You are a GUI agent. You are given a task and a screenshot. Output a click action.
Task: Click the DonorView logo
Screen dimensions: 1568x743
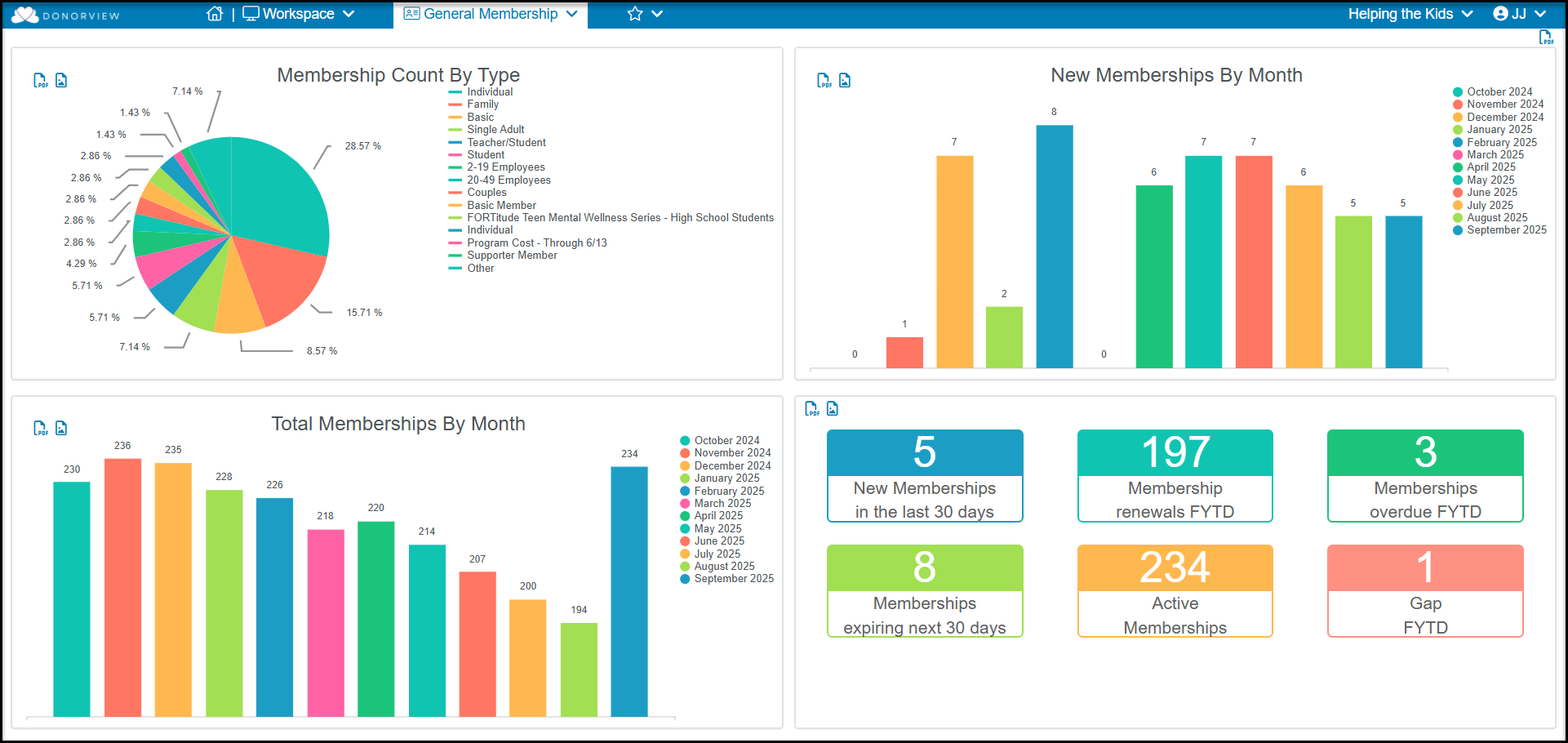[65, 15]
